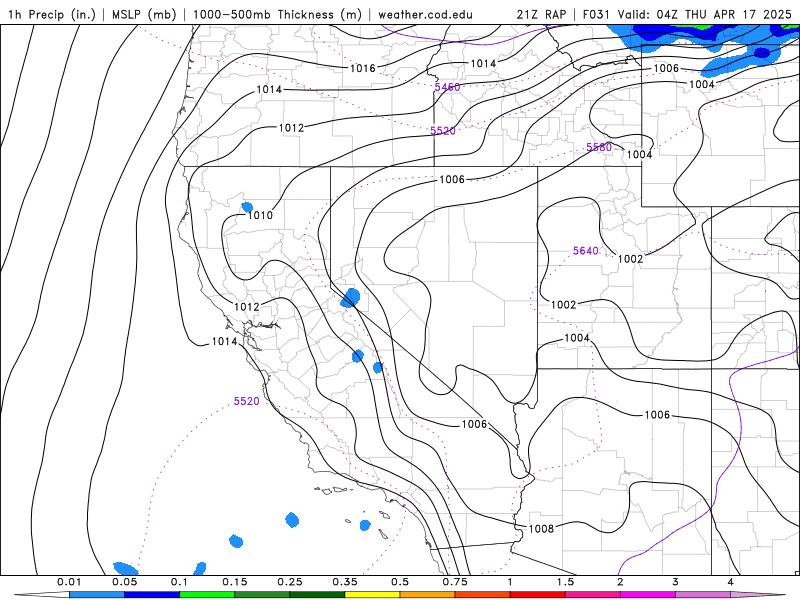Click the 0.35 legend value
The width and height of the screenshot is (800, 600).
point(345,582)
